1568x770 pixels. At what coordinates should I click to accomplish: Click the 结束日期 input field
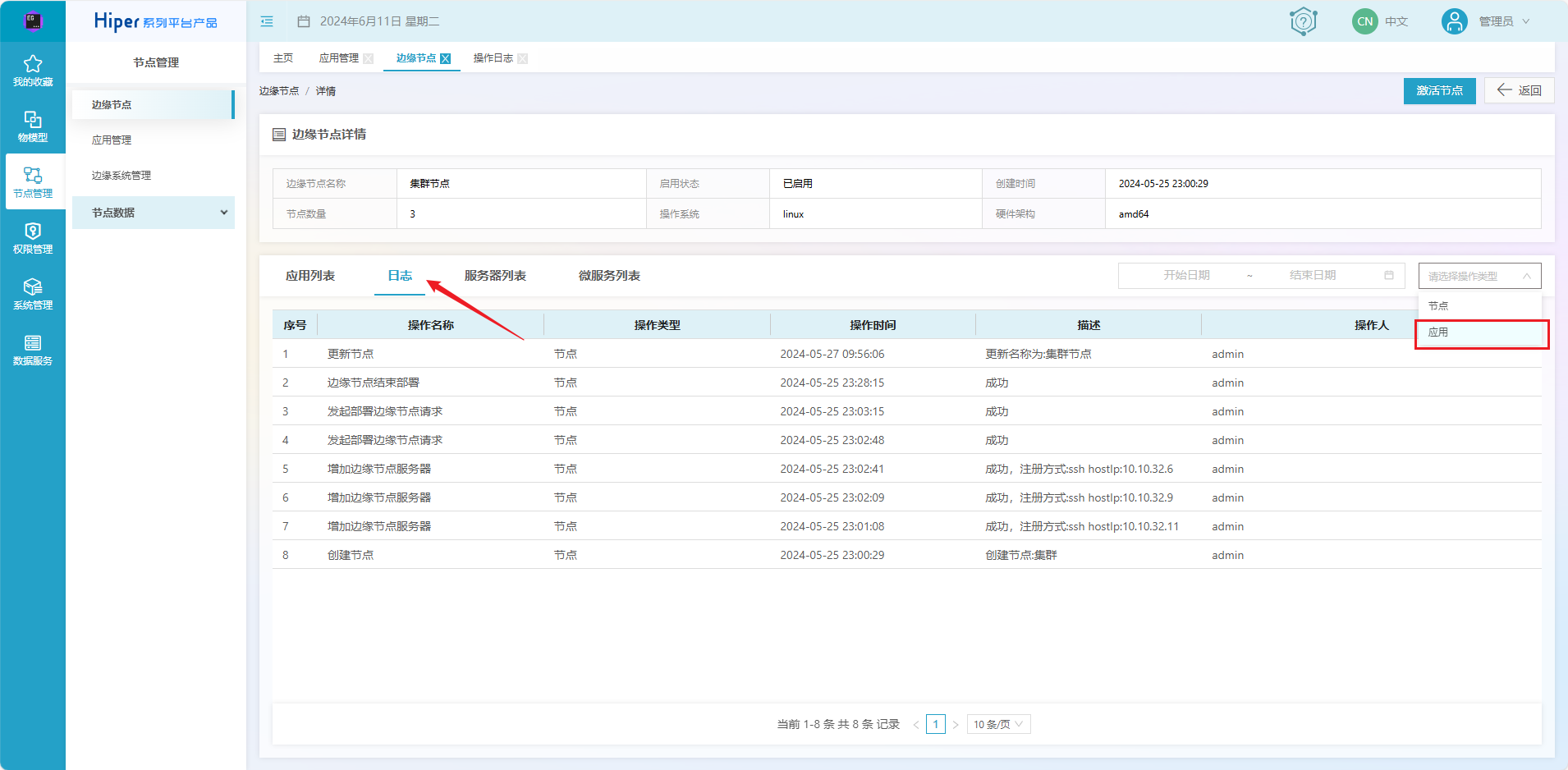[1313, 275]
